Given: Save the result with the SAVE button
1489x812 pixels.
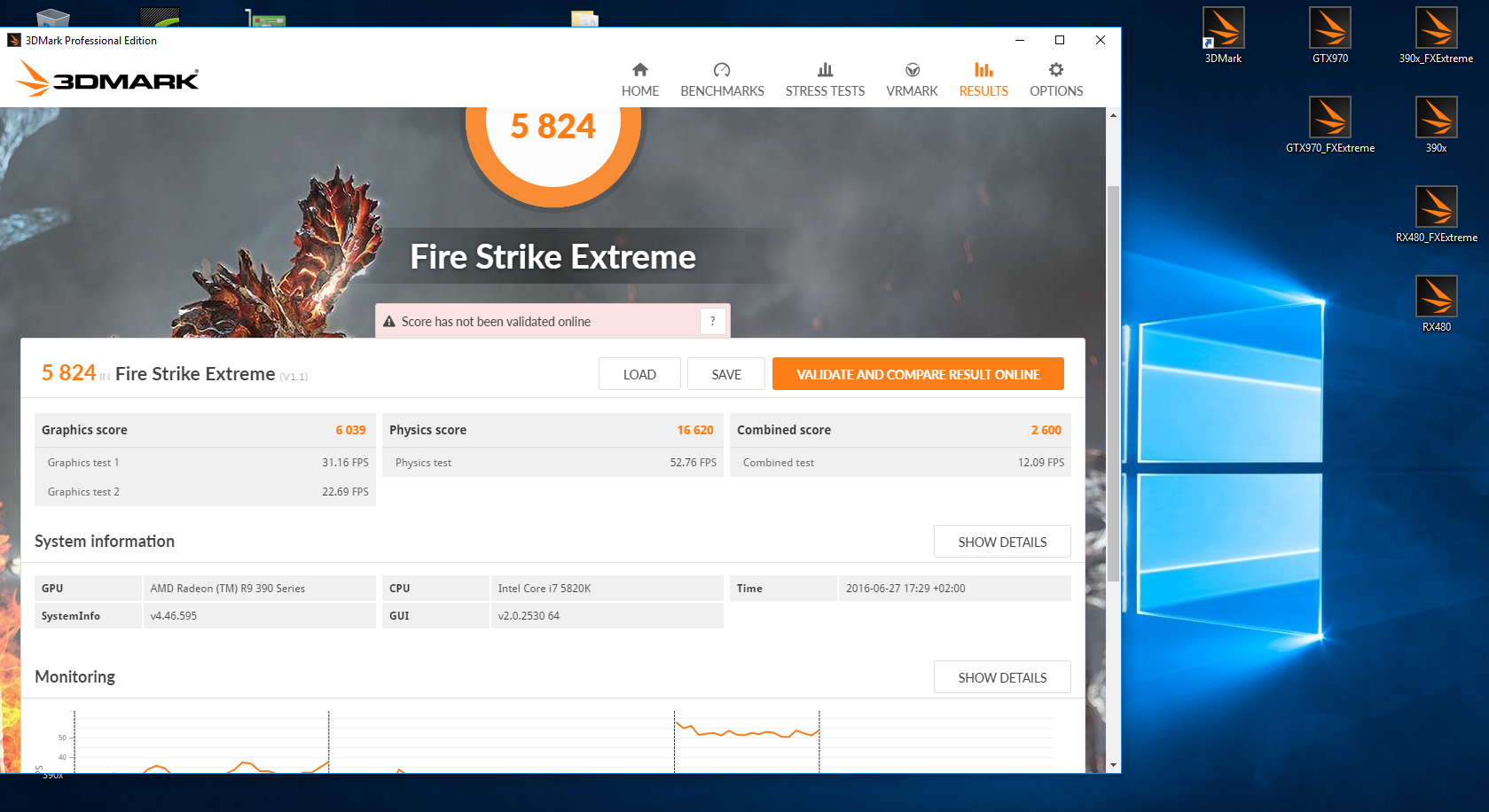Looking at the screenshot, I should pos(726,374).
